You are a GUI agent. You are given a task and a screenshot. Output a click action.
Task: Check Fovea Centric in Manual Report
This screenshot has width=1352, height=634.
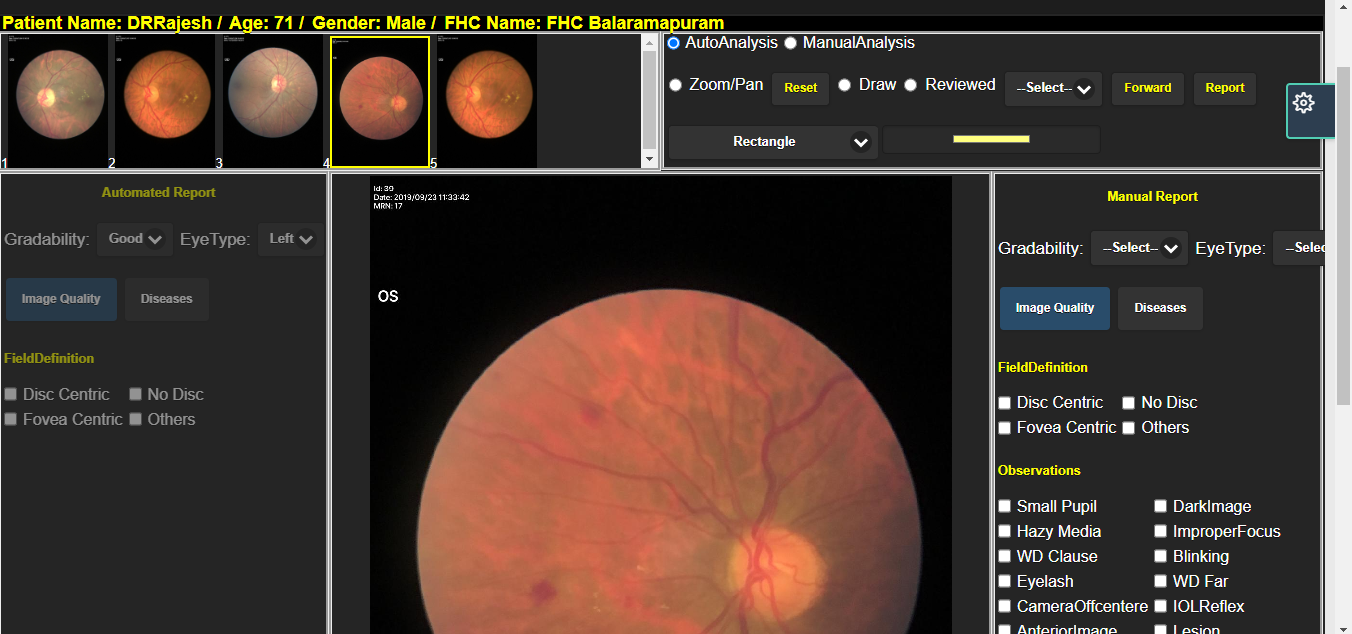click(x=1005, y=428)
